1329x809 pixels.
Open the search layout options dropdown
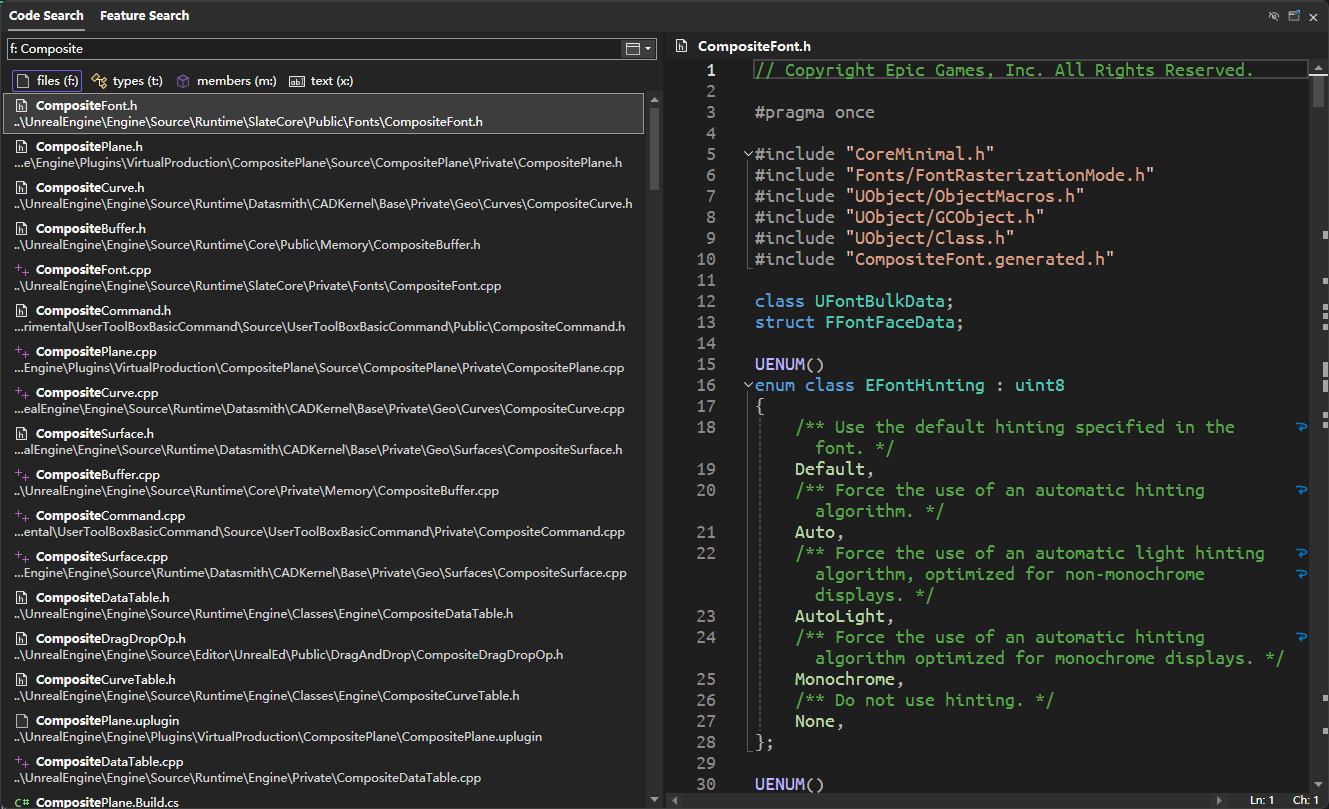pos(637,48)
